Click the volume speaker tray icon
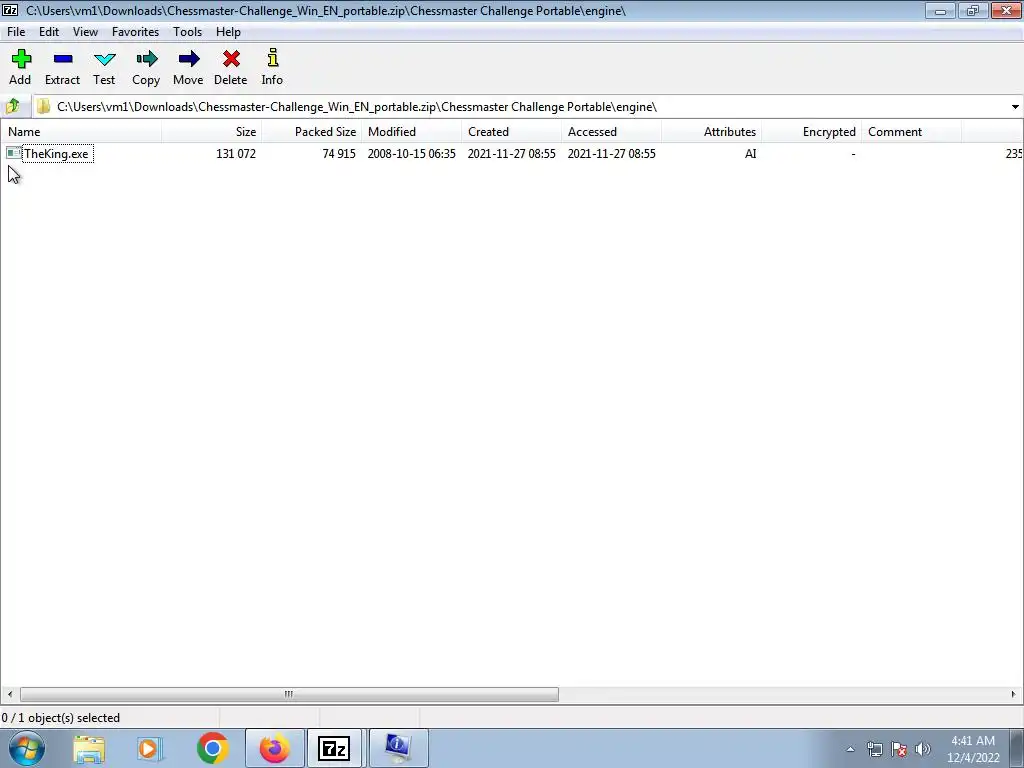The height and width of the screenshot is (768, 1024). pyautogui.click(x=923, y=749)
